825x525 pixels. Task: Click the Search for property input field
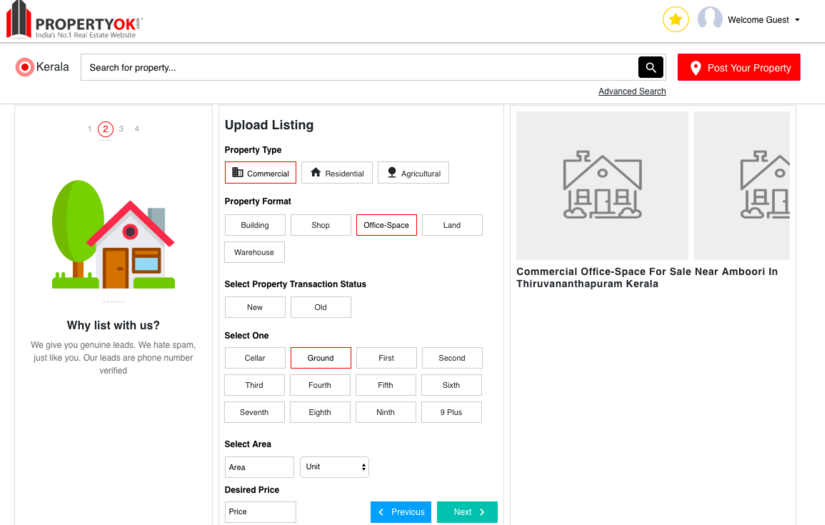[x=359, y=67]
